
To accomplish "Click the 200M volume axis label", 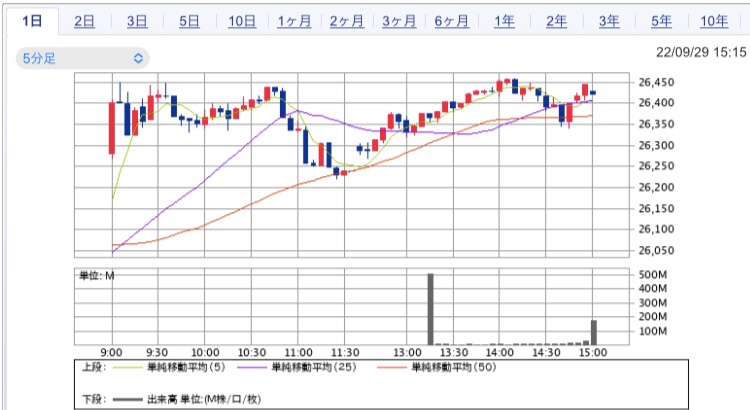I will tap(652, 317).
